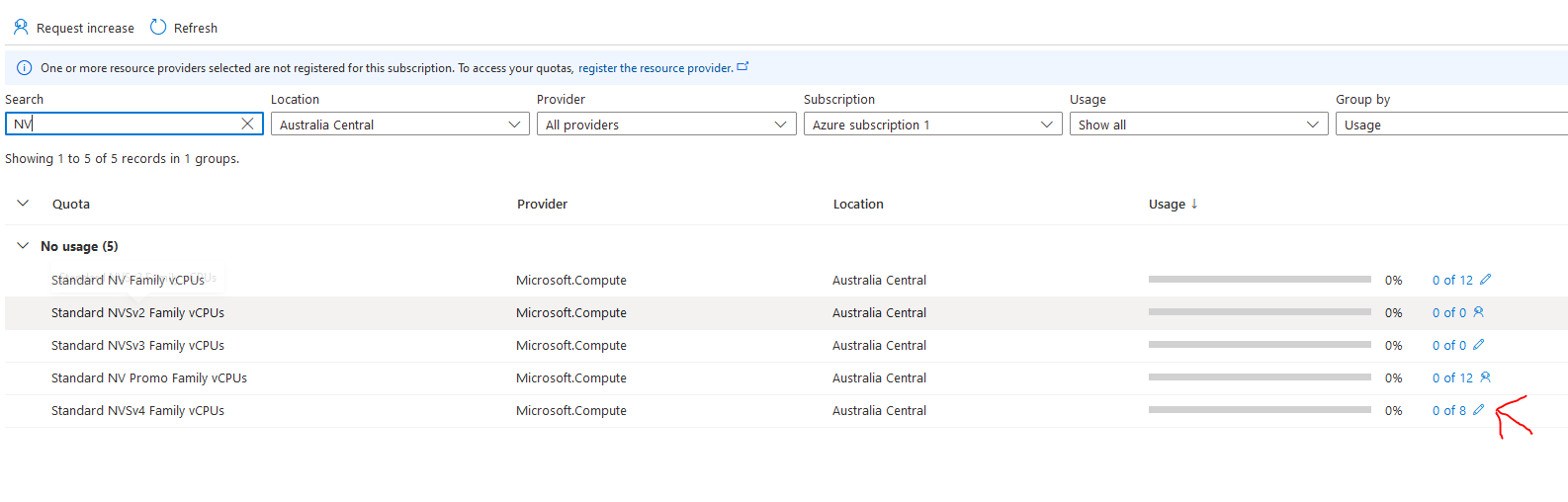The width and height of the screenshot is (1568, 502).
Task: Click the support icon in the NV Promo Family row
Action: (1485, 377)
